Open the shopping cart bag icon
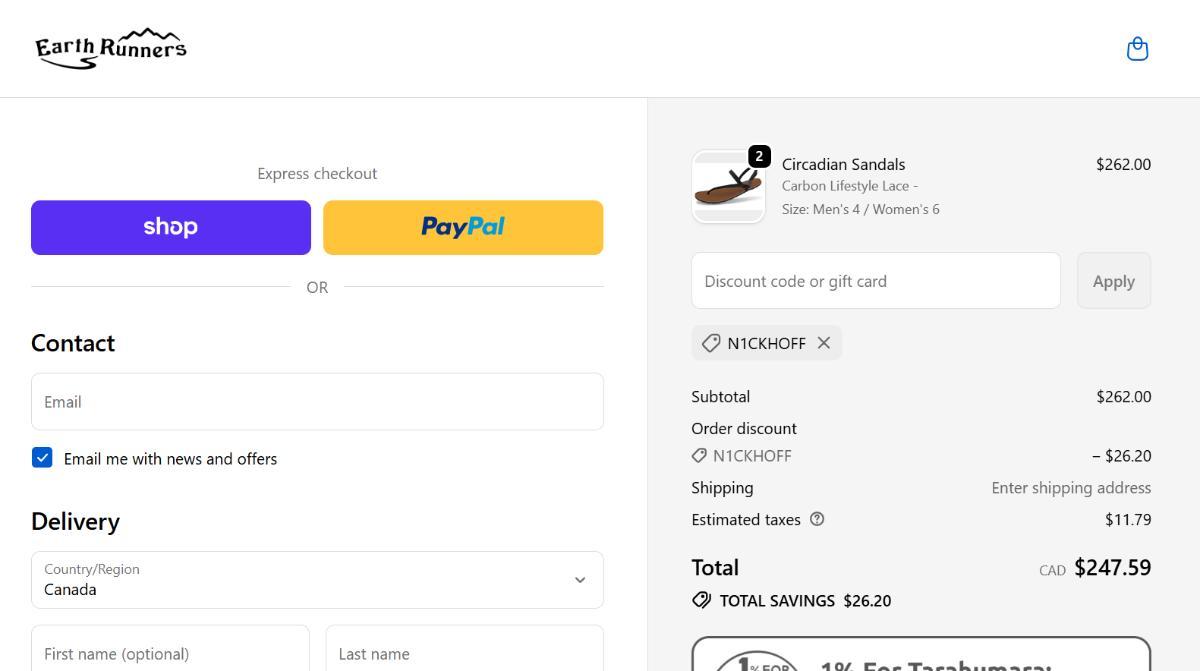Image resolution: width=1200 pixels, height=671 pixels. tap(1137, 49)
